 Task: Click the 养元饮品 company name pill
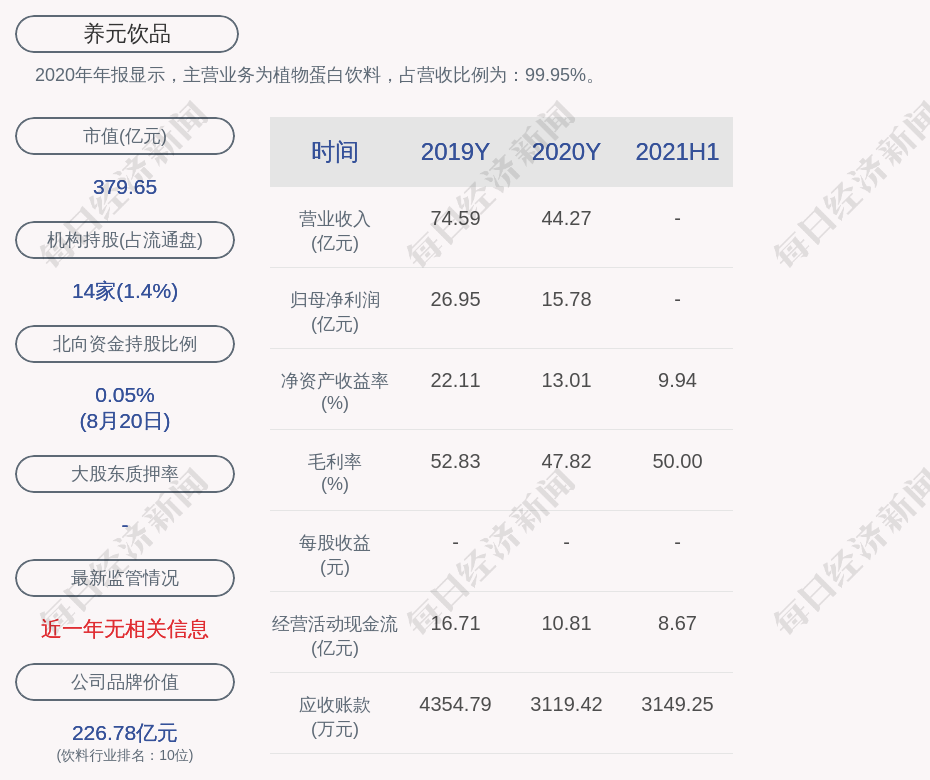[x=127, y=34]
